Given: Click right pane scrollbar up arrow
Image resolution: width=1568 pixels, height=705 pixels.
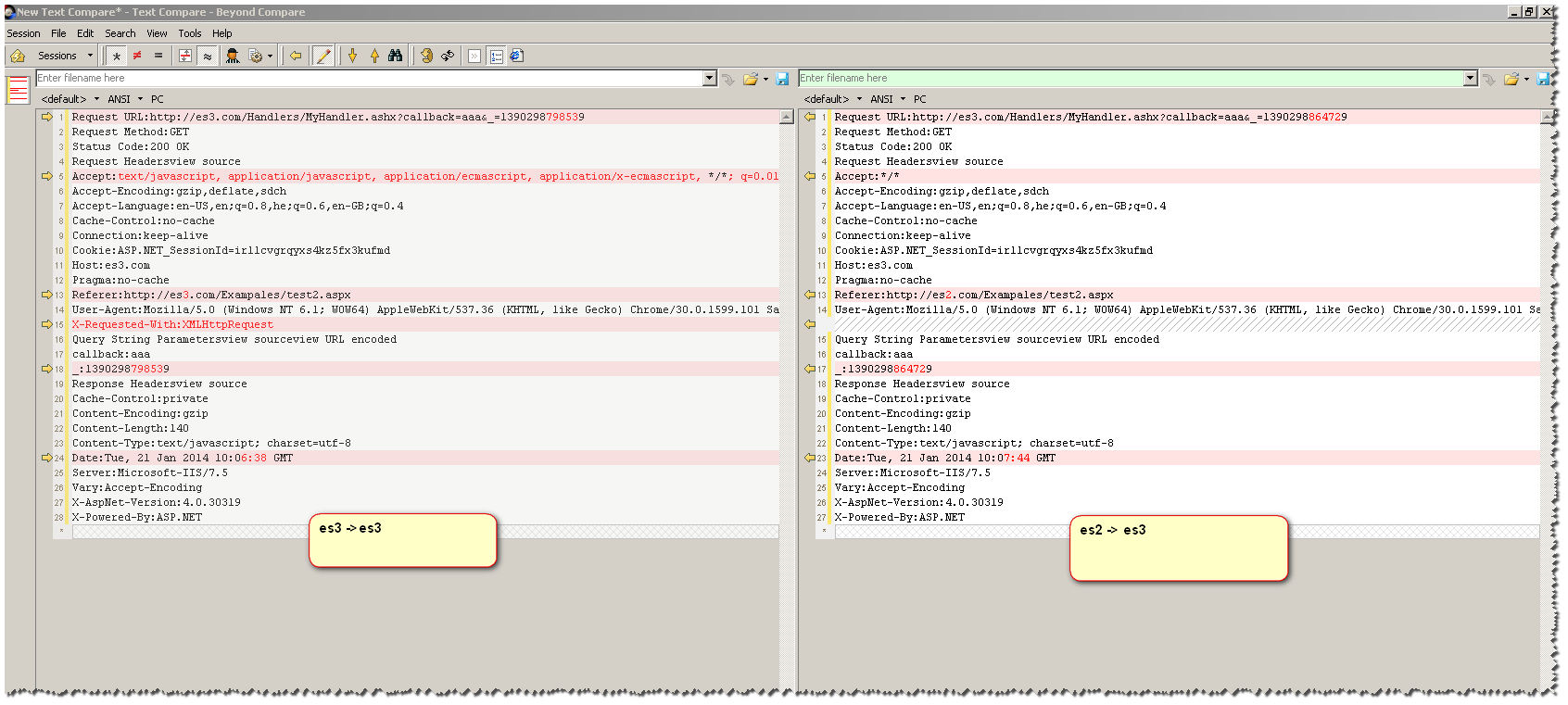Looking at the screenshot, I should tap(1547, 117).
